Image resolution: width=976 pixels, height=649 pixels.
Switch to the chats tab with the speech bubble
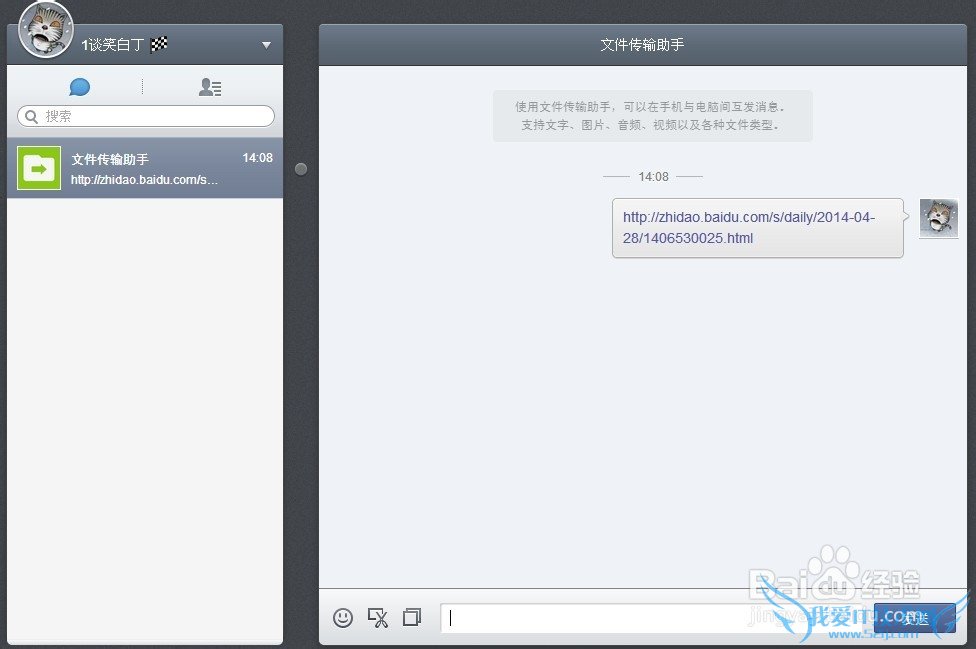(80, 87)
